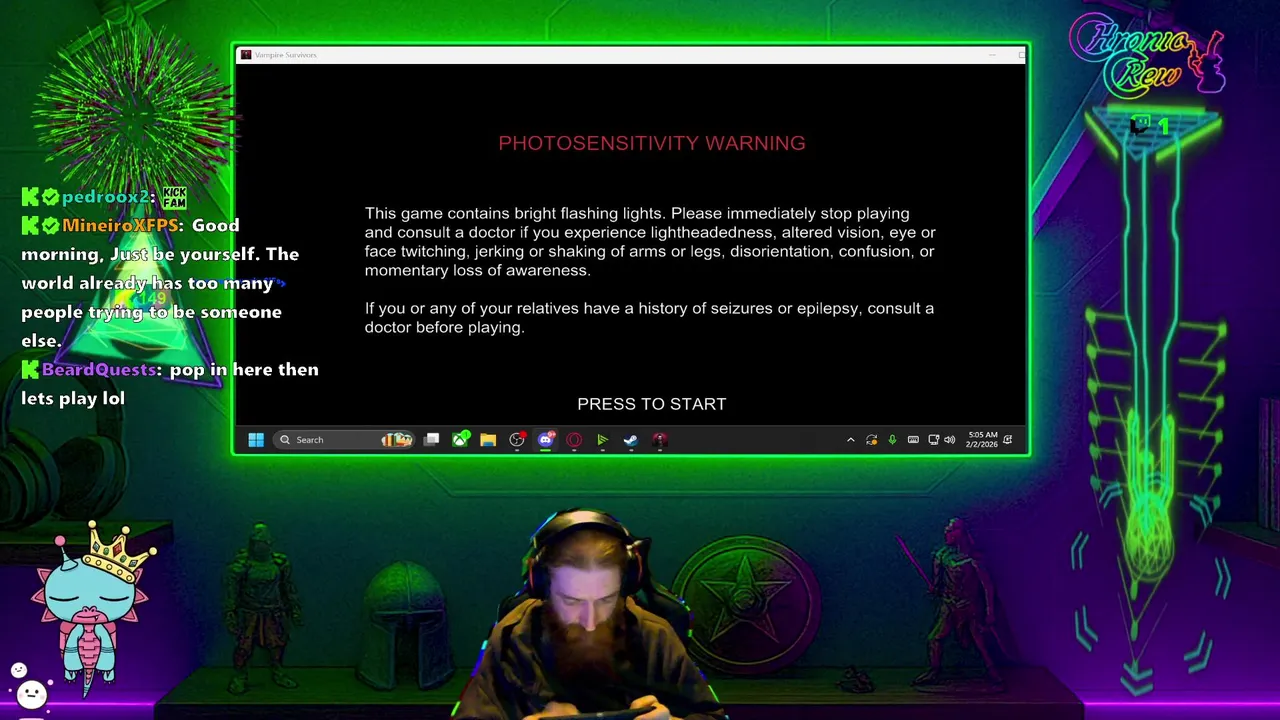Select the Vampire Survivors taskbar icon
The width and height of the screenshot is (1280, 720).
point(660,440)
